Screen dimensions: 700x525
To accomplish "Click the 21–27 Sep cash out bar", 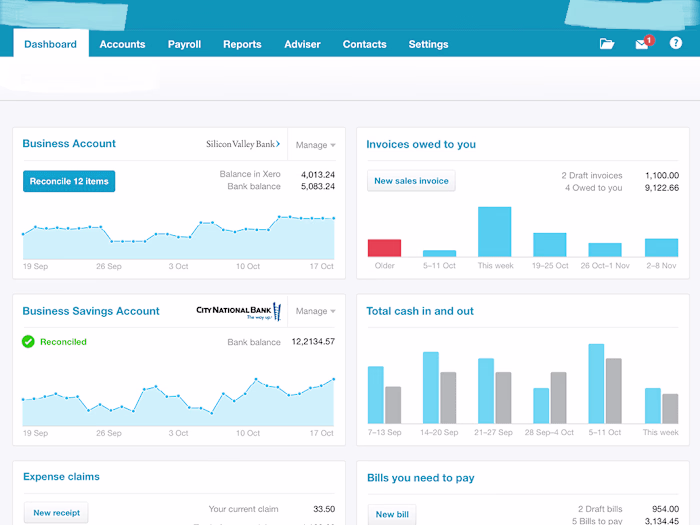I will point(503,398).
